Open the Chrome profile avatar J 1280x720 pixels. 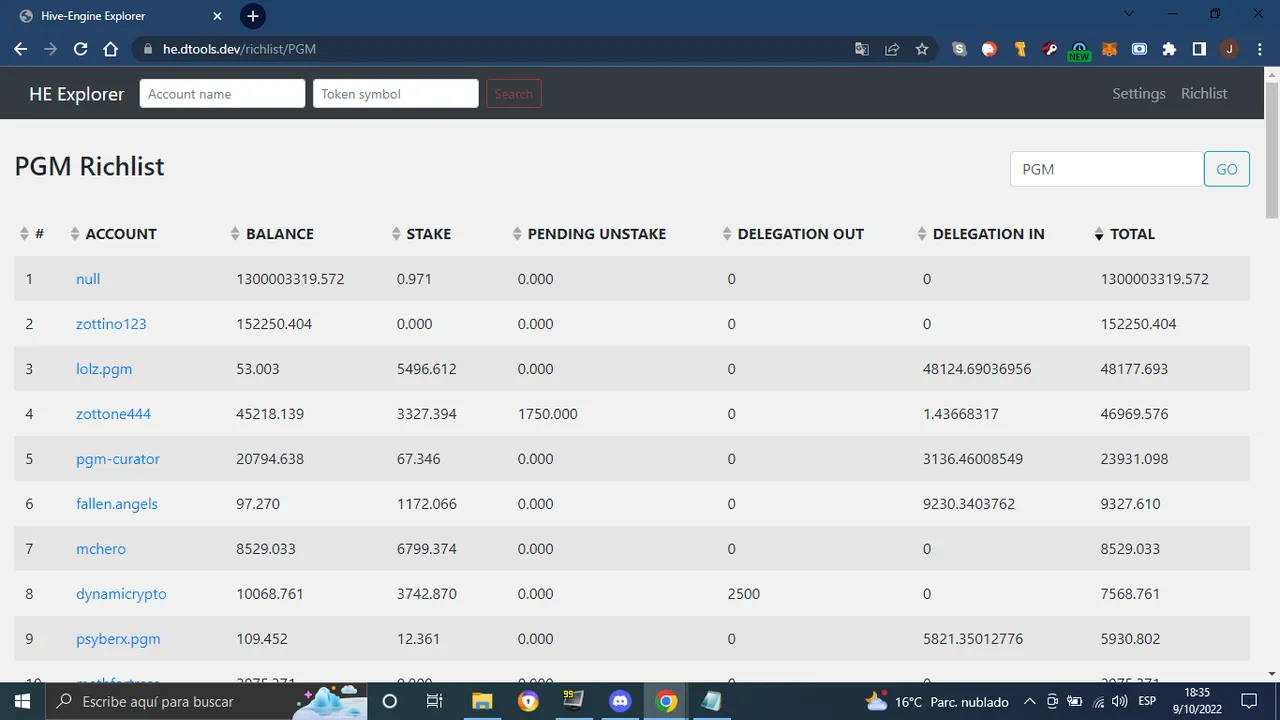[x=1229, y=49]
